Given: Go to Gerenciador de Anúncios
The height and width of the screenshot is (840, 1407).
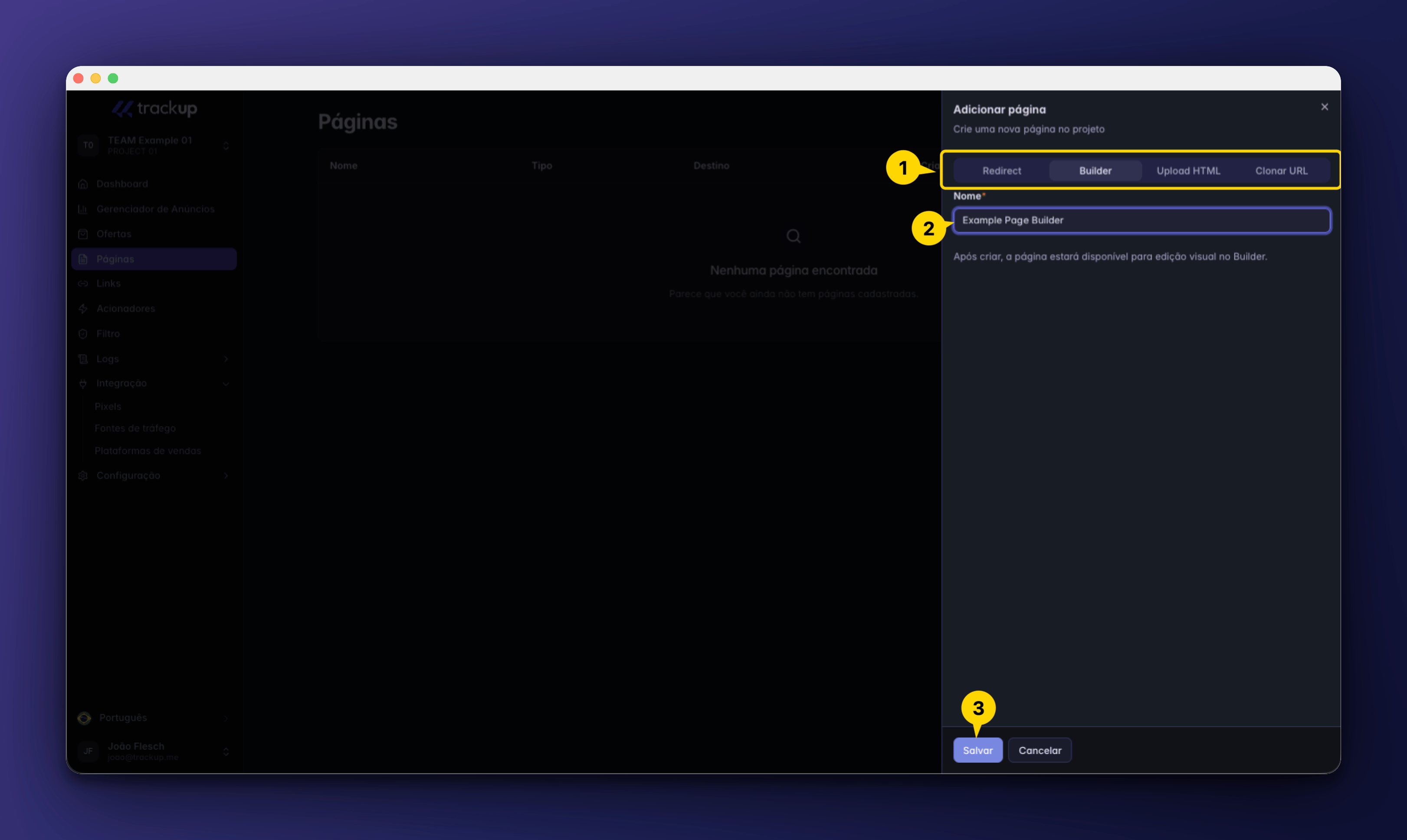Looking at the screenshot, I should (154, 209).
